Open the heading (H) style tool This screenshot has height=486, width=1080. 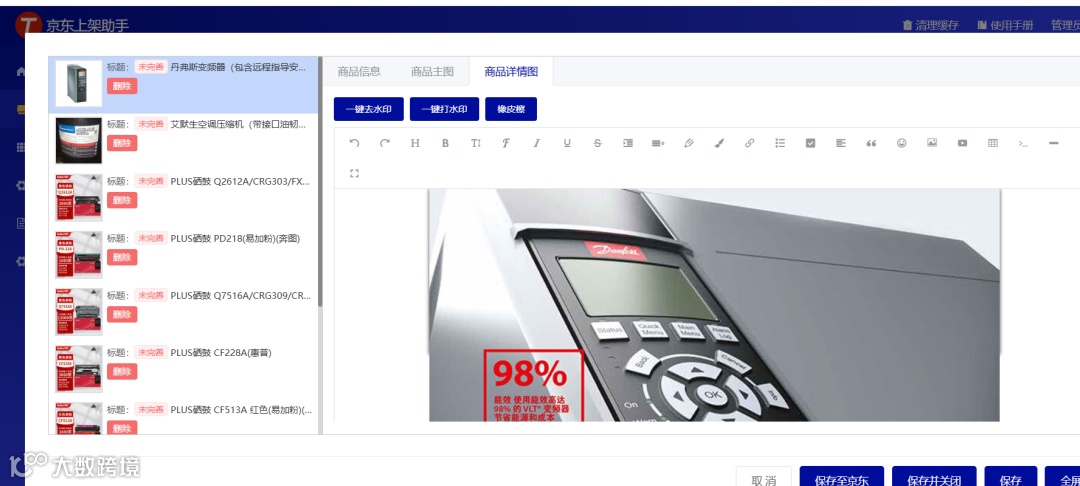pyautogui.click(x=415, y=143)
